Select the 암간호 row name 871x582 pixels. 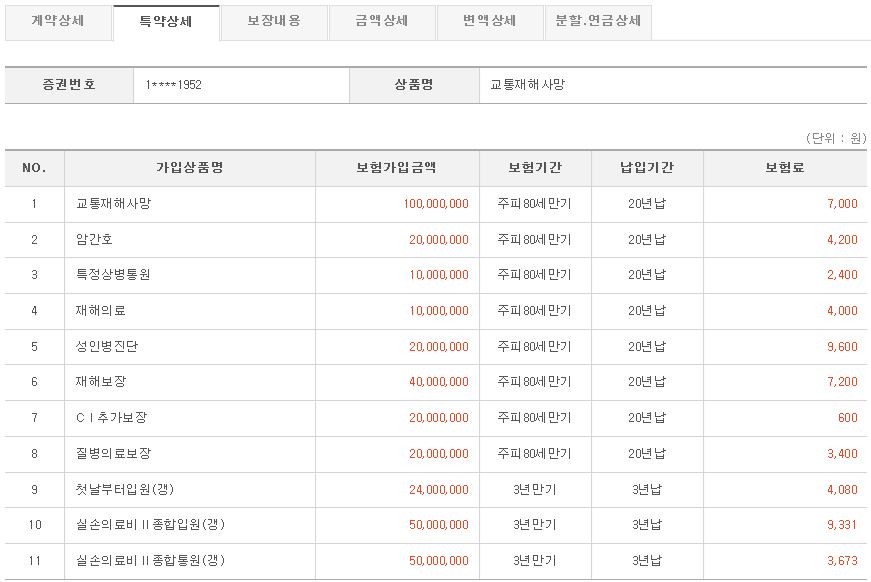[x=94, y=239]
